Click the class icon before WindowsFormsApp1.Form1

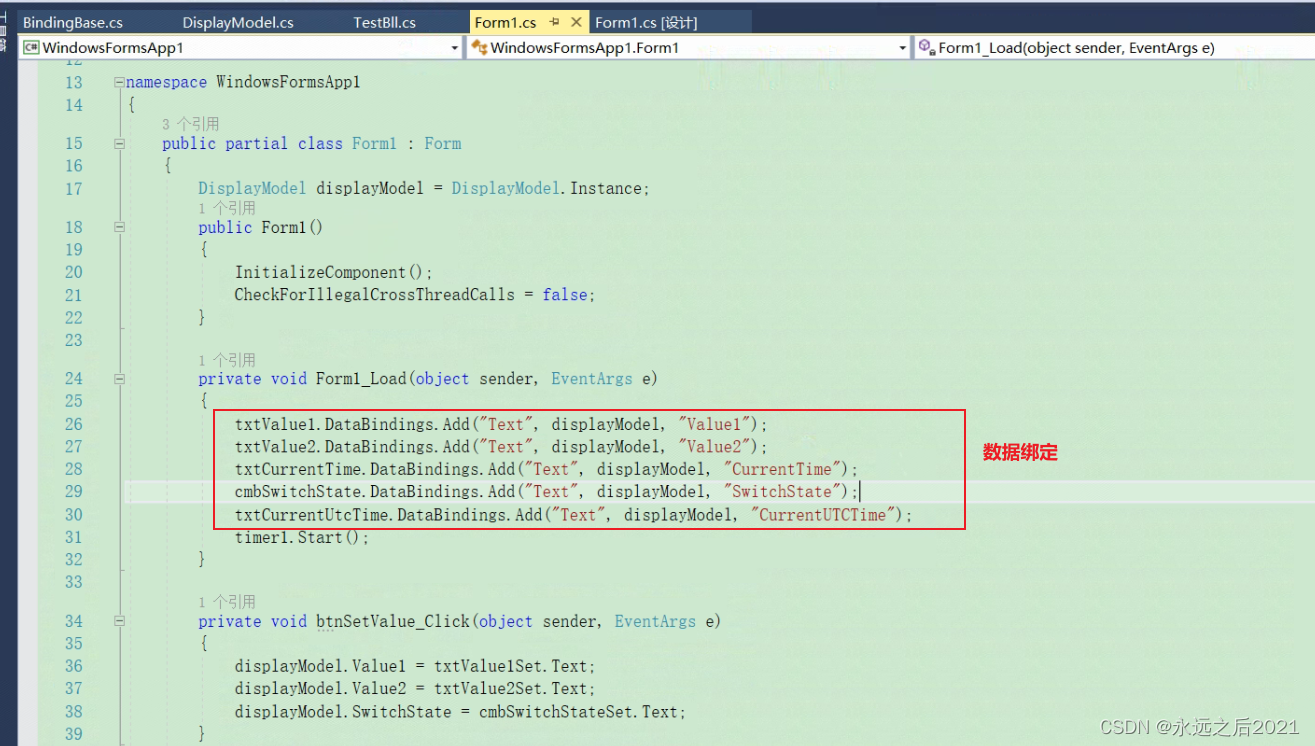480,47
